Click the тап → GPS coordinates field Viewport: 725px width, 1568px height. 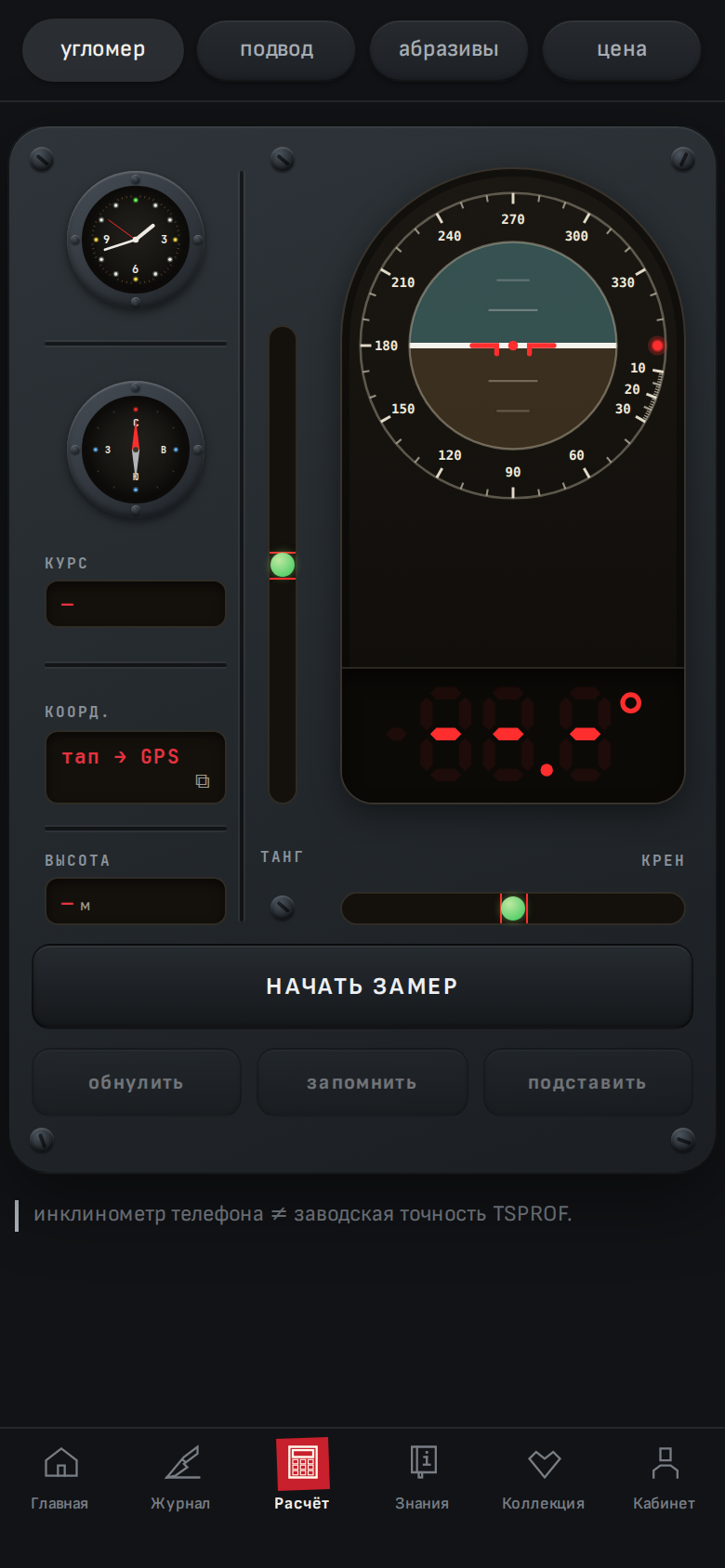(x=136, y=767)
